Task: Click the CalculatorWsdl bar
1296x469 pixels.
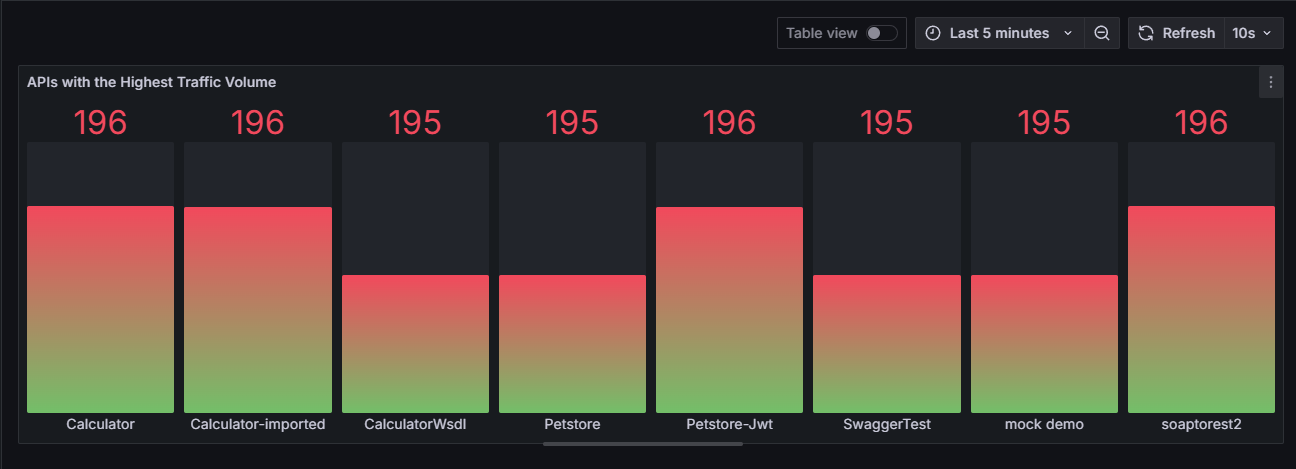Action: tap(415, 343)
